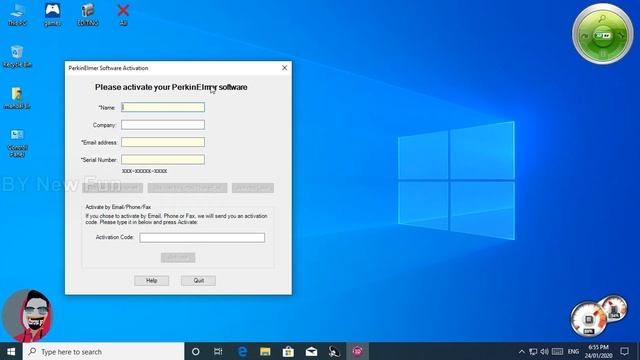The image size is (640, 360).
Task: Click the pink circular taskbar app
Action: click(358, 351)
